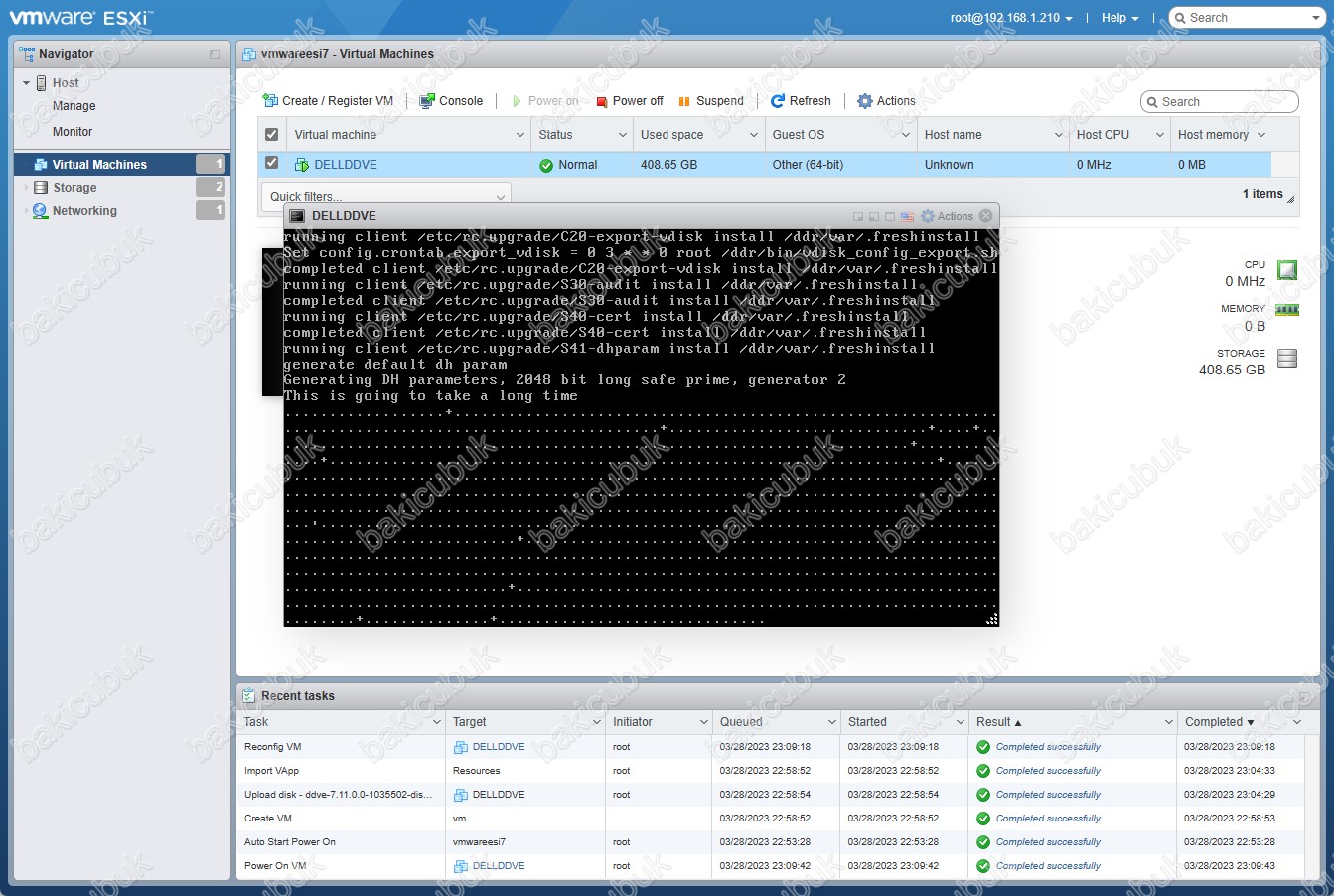Open the Host CPU column dropdown arrow
This screenshot has width=1334, height=896.
pos(1160,135)
